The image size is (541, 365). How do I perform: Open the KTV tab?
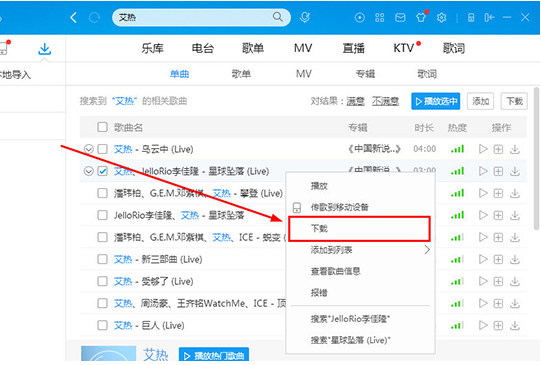(x=404, y=48)
